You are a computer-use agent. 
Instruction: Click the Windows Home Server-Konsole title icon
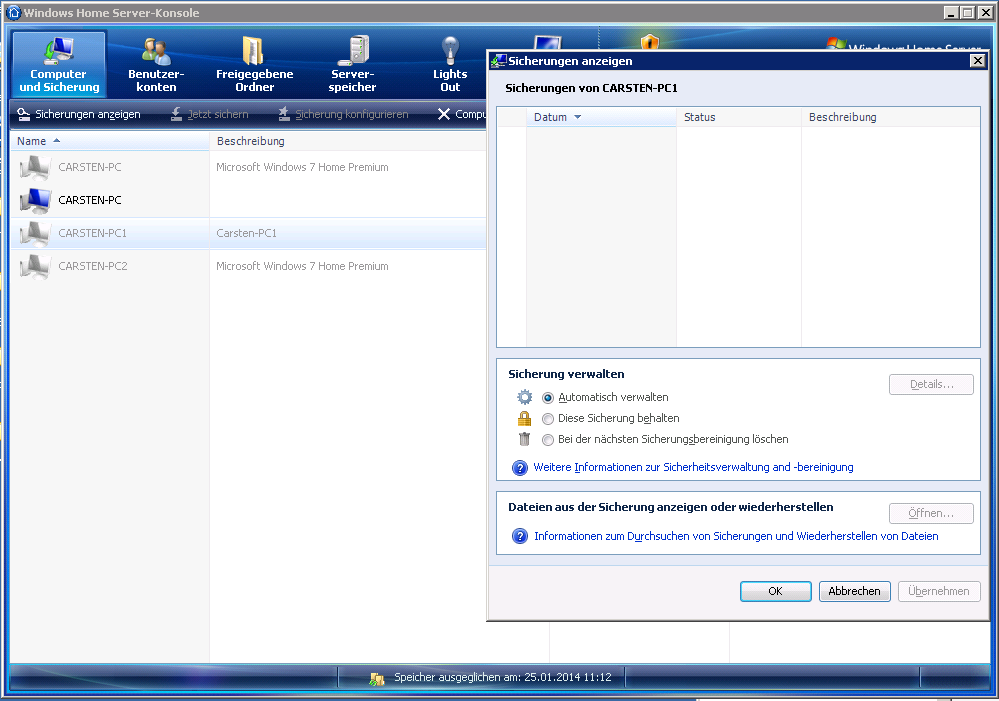(13, 13)
